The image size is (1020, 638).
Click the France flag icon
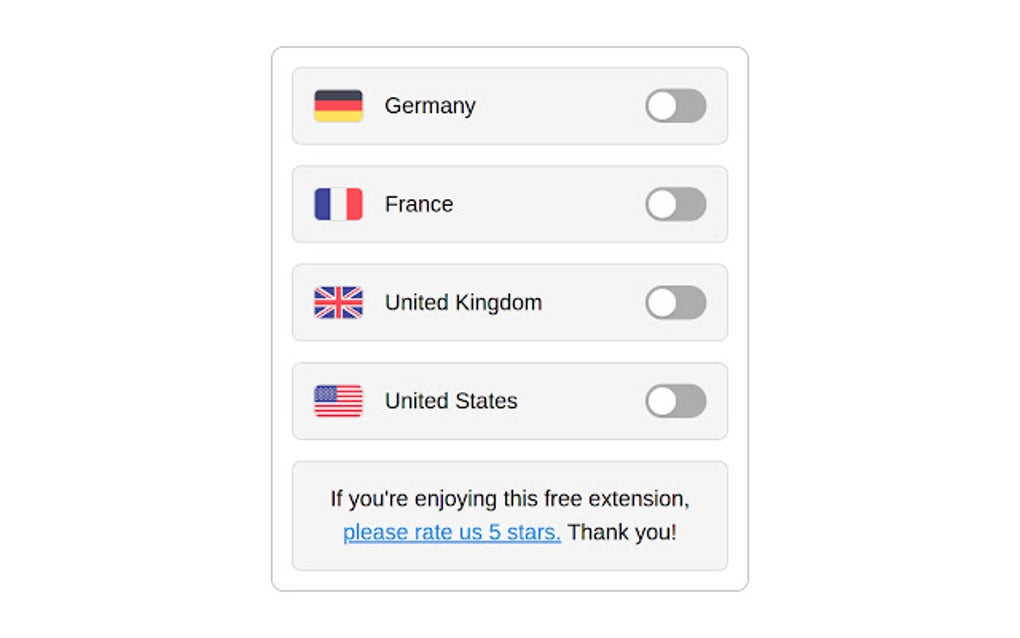[338, 204]
